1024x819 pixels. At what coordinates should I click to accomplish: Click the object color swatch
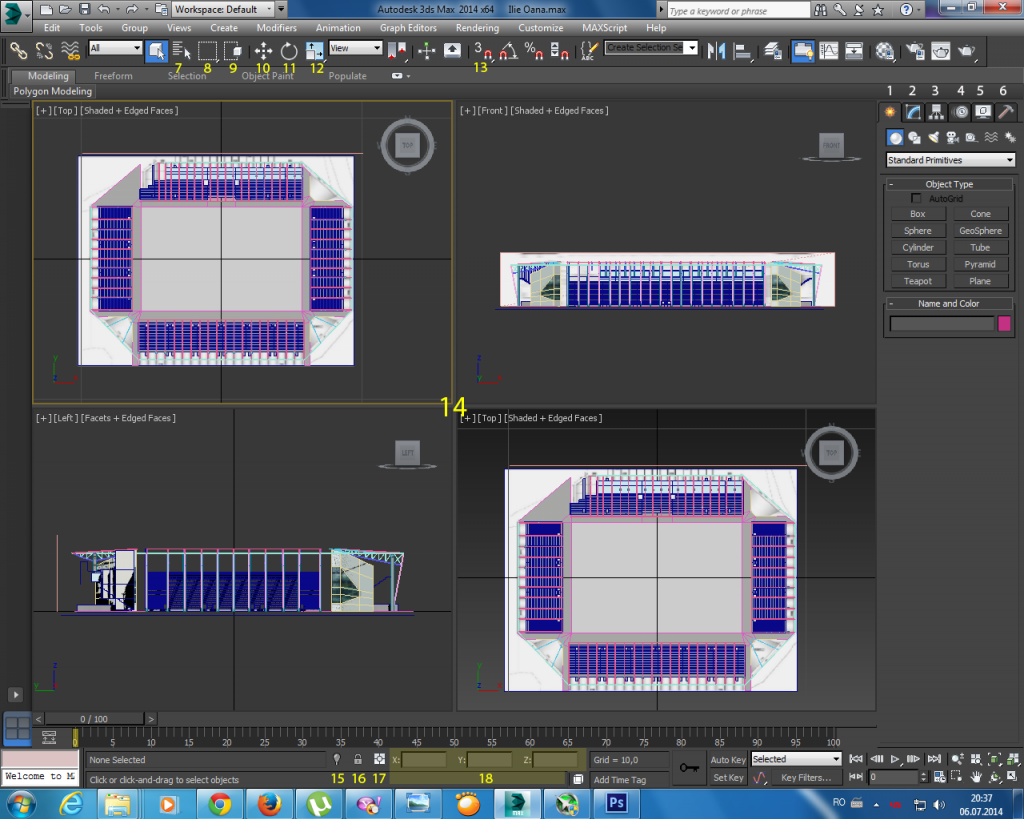(1004, 323)
